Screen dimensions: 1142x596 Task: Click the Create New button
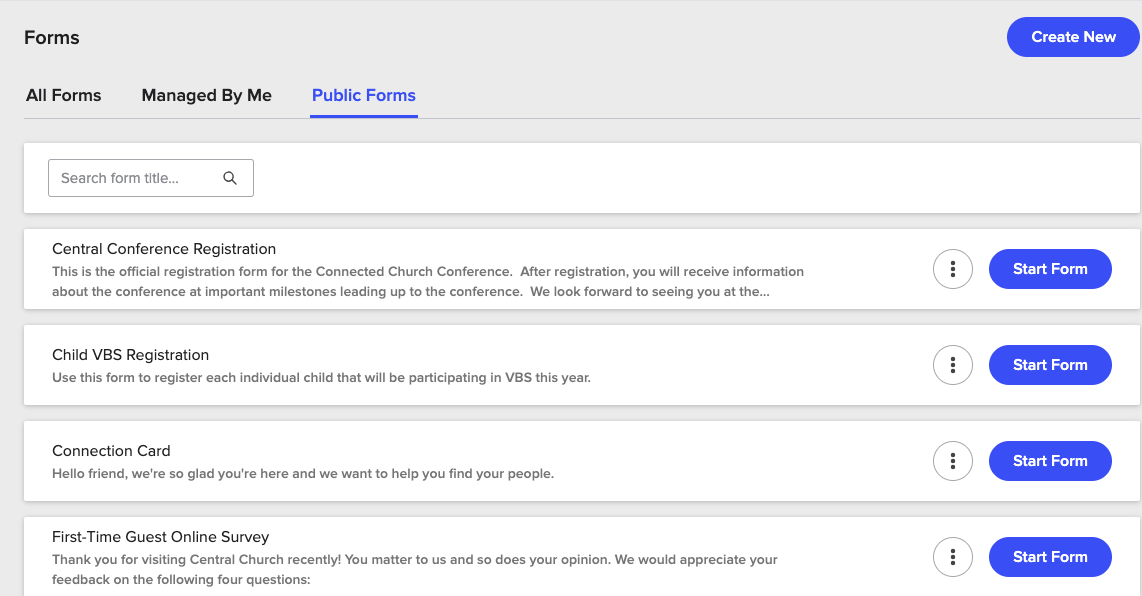pyautogui.click(x=1073, y=36)
